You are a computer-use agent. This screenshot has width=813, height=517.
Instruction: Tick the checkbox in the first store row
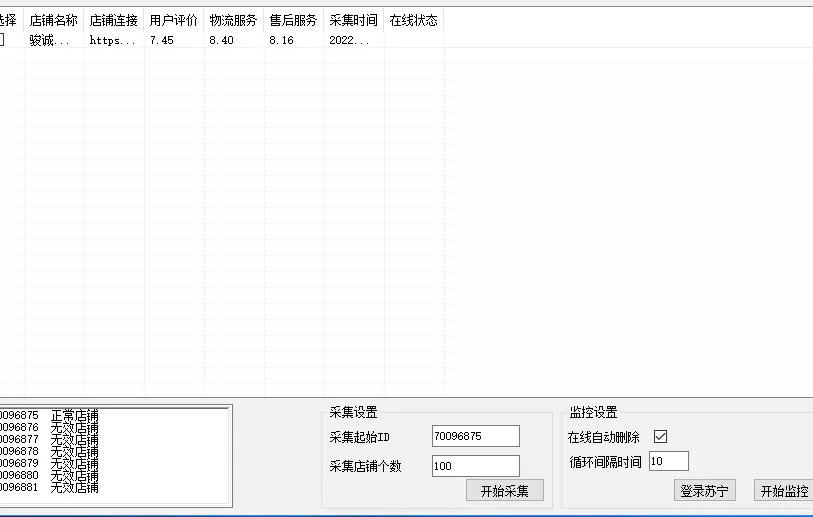pos(3,40)
